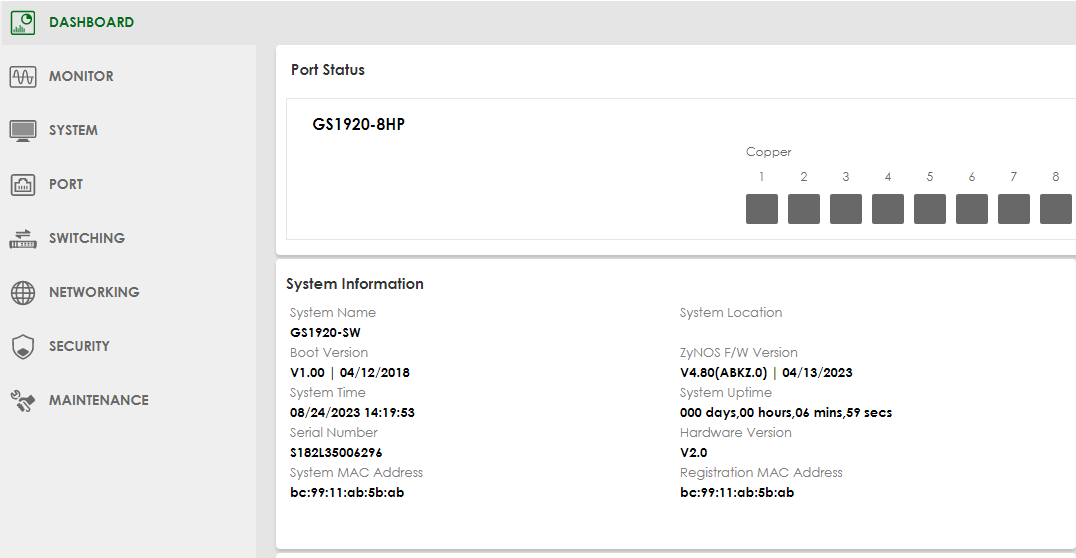Click the Boot Version label
1076x558 pixels.
click(329, 353)
